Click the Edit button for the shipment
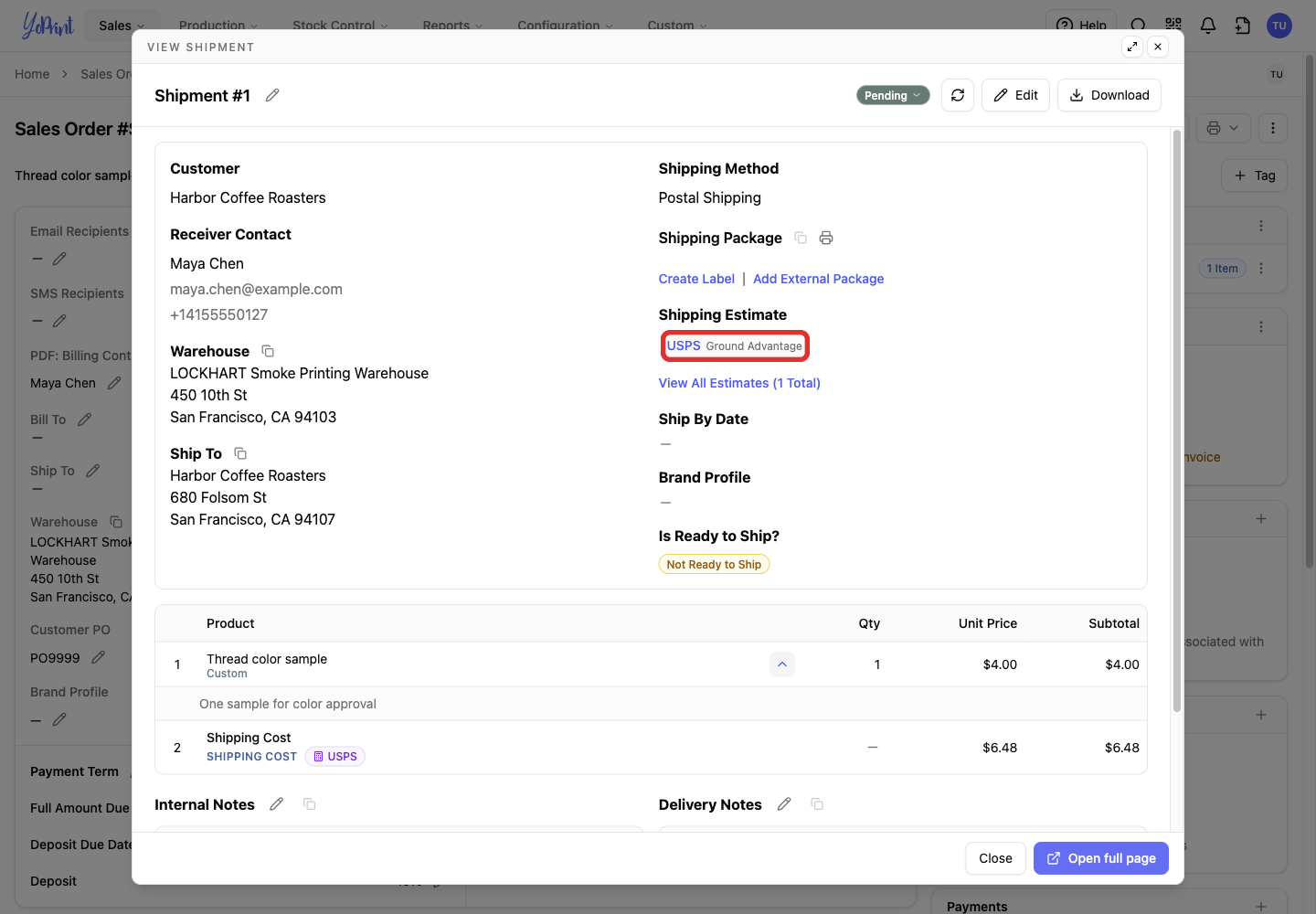Screen dimensions: 1316x914 coord(1015,95)
